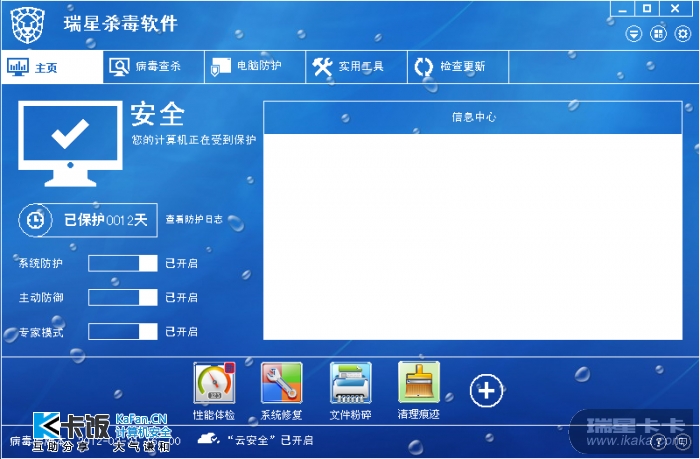Add a new tool with plus button
The height and width of the screenshot is (459, 700).
coord(486,391)
